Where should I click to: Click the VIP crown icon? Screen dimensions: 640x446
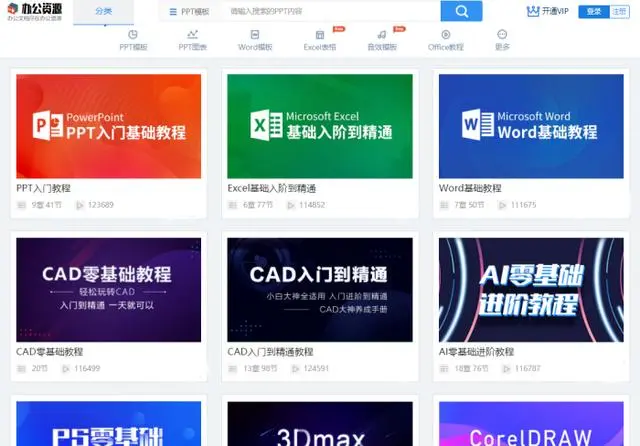pos(533,11)
